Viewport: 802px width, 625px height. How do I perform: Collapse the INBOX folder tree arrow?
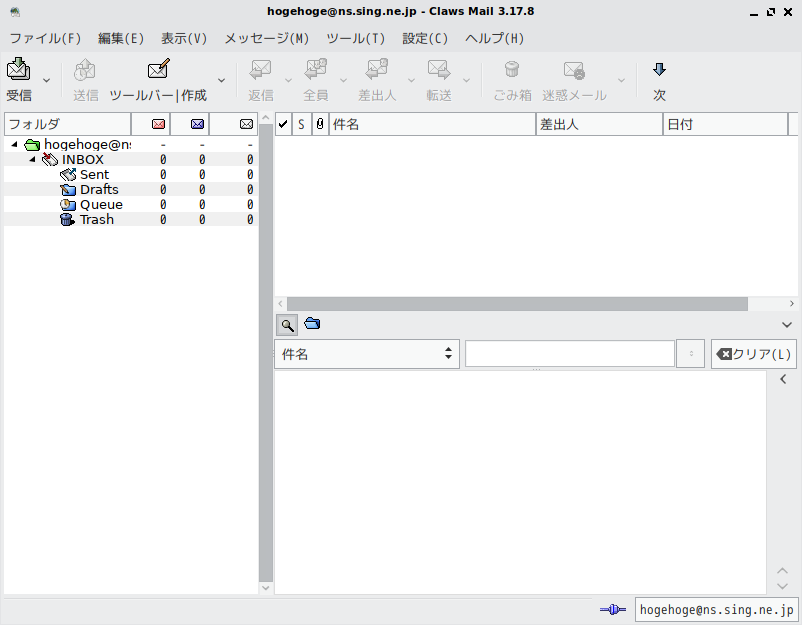pos(32,160)
